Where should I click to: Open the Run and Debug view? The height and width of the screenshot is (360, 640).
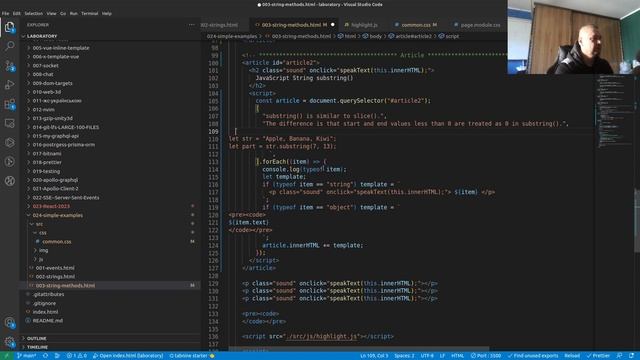tap(9, 84)
